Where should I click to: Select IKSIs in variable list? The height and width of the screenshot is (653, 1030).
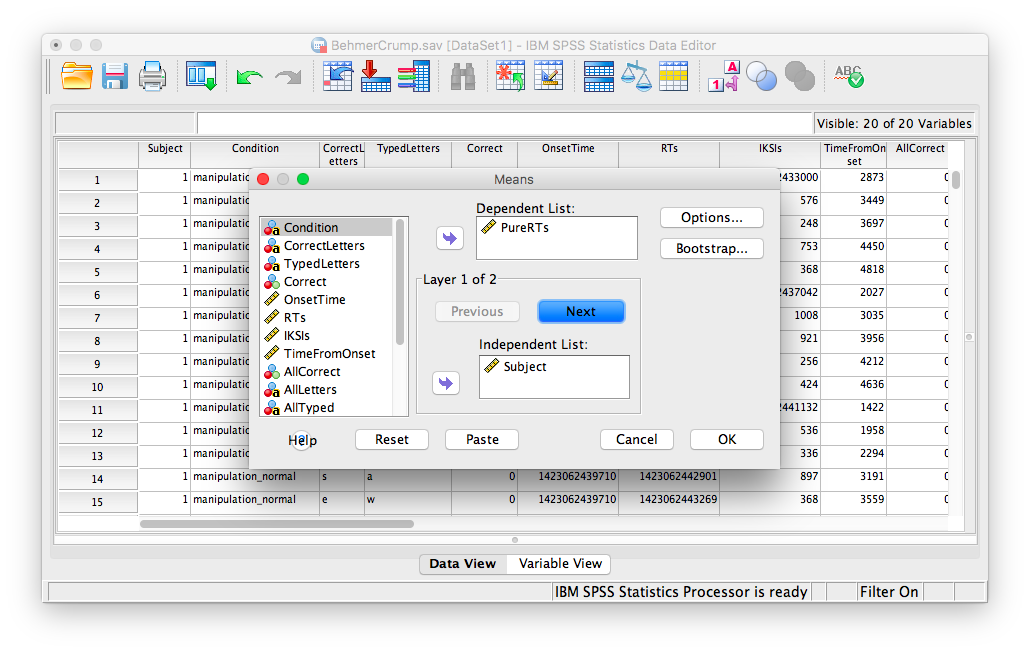point(327,336)
